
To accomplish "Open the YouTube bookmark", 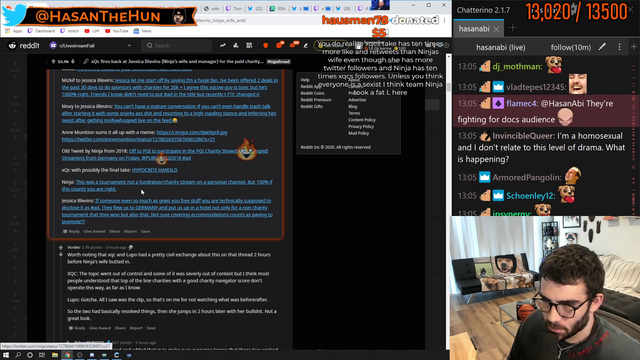I will point(117,31).
